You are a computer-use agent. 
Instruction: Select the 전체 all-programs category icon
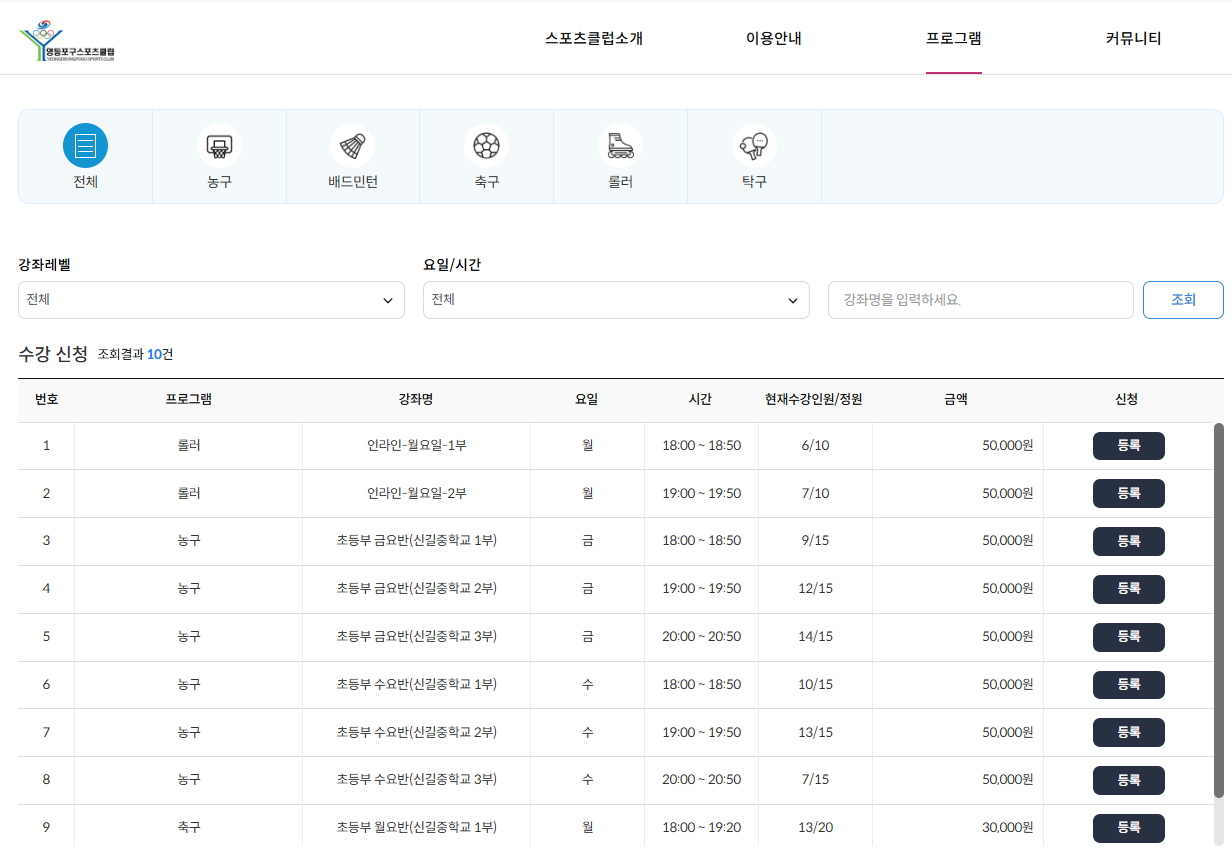click(x=85, y=146)
